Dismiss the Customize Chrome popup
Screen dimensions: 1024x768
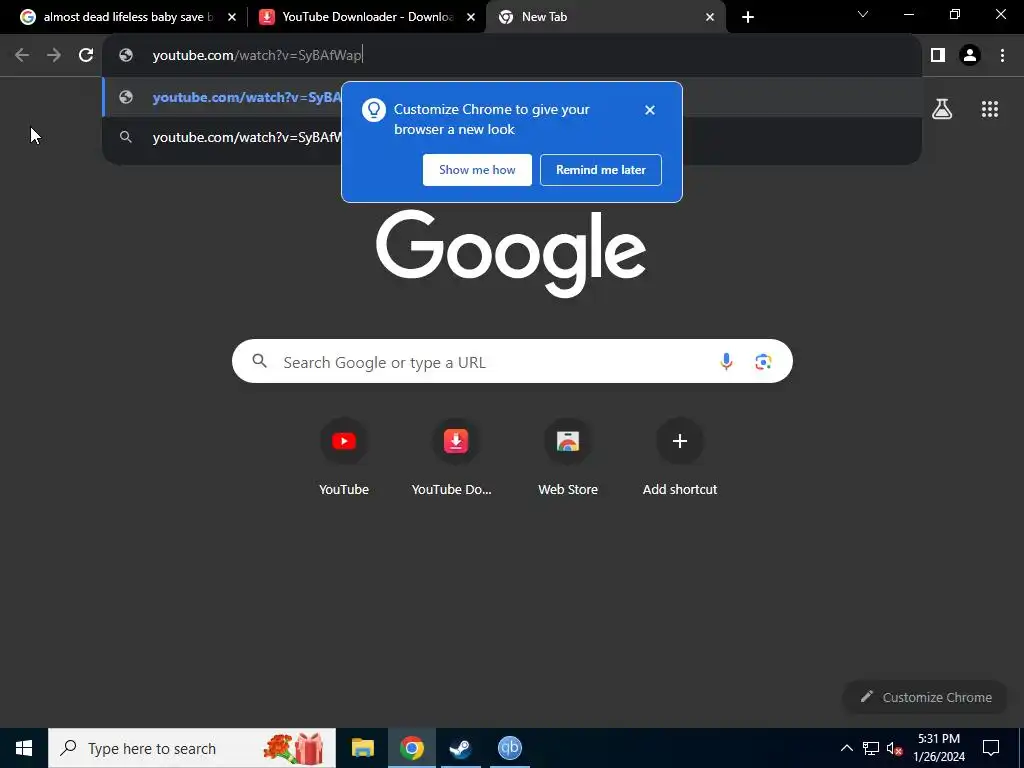(x=650, y=110)
